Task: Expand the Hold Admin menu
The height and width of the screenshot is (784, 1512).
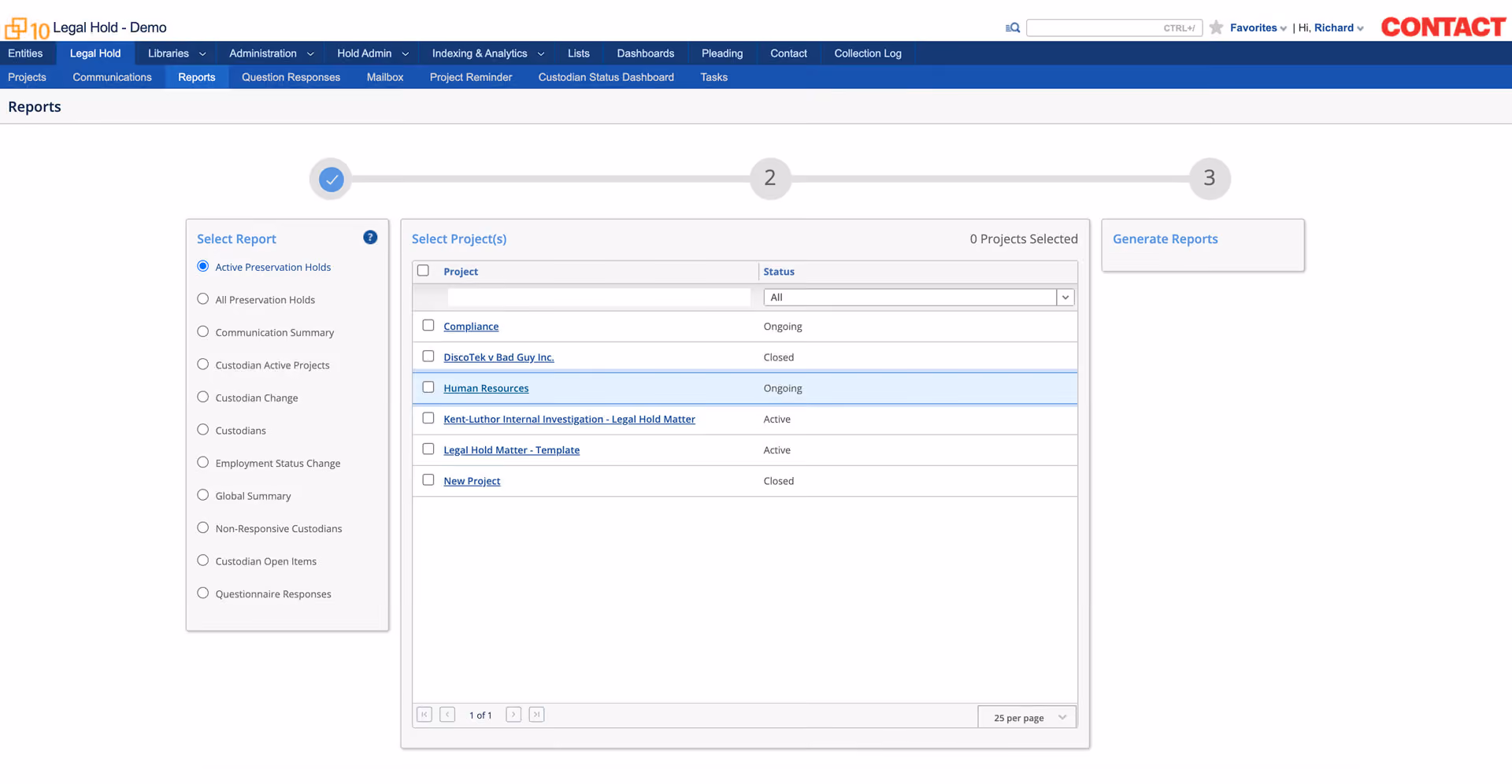Action: point(372,54)
